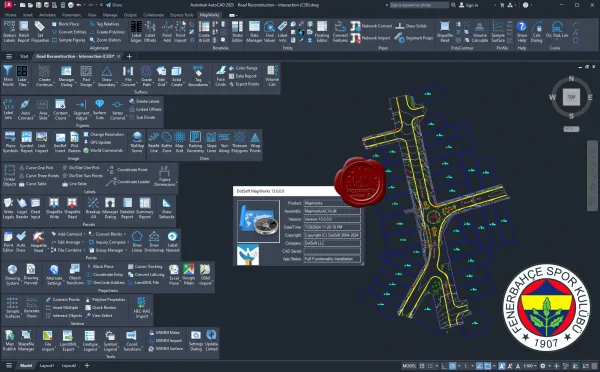The width and height of the screenshot is (600, 372).
Task: Open the Station Labels tool
Action: [x=9, y=31]
